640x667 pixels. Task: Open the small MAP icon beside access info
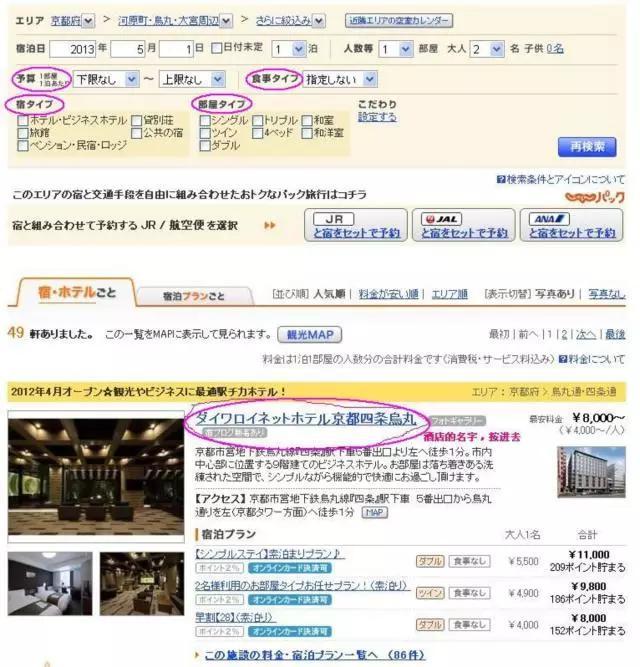click(x=374, y=512)
